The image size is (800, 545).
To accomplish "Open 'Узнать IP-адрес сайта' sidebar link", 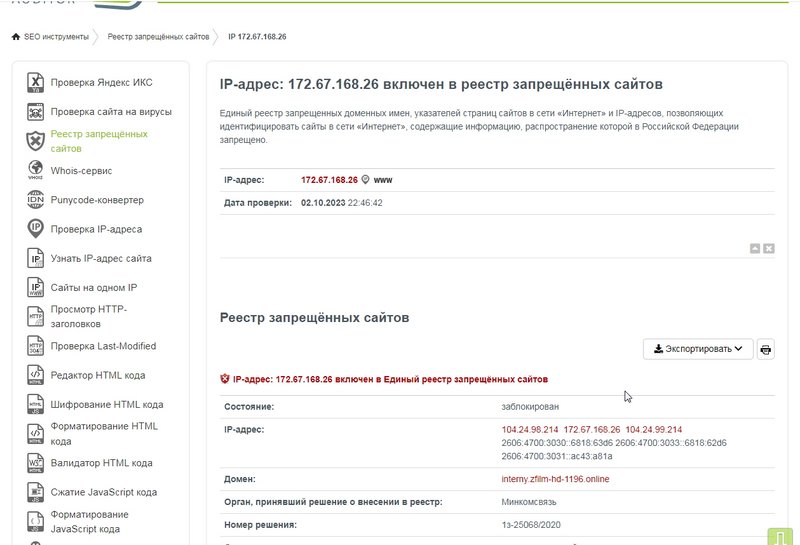I will [x=101, y=258].
